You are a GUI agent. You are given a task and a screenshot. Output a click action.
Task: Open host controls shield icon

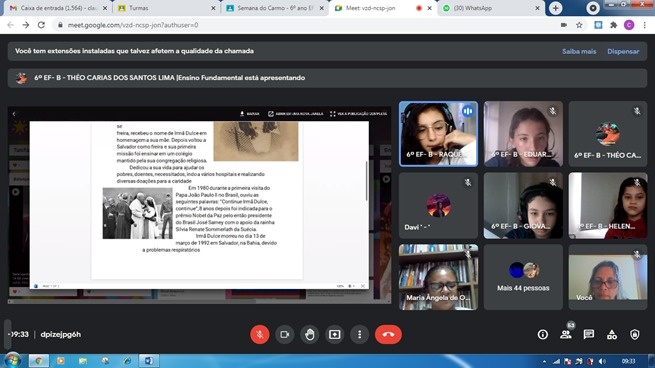(x=635, y=335)
